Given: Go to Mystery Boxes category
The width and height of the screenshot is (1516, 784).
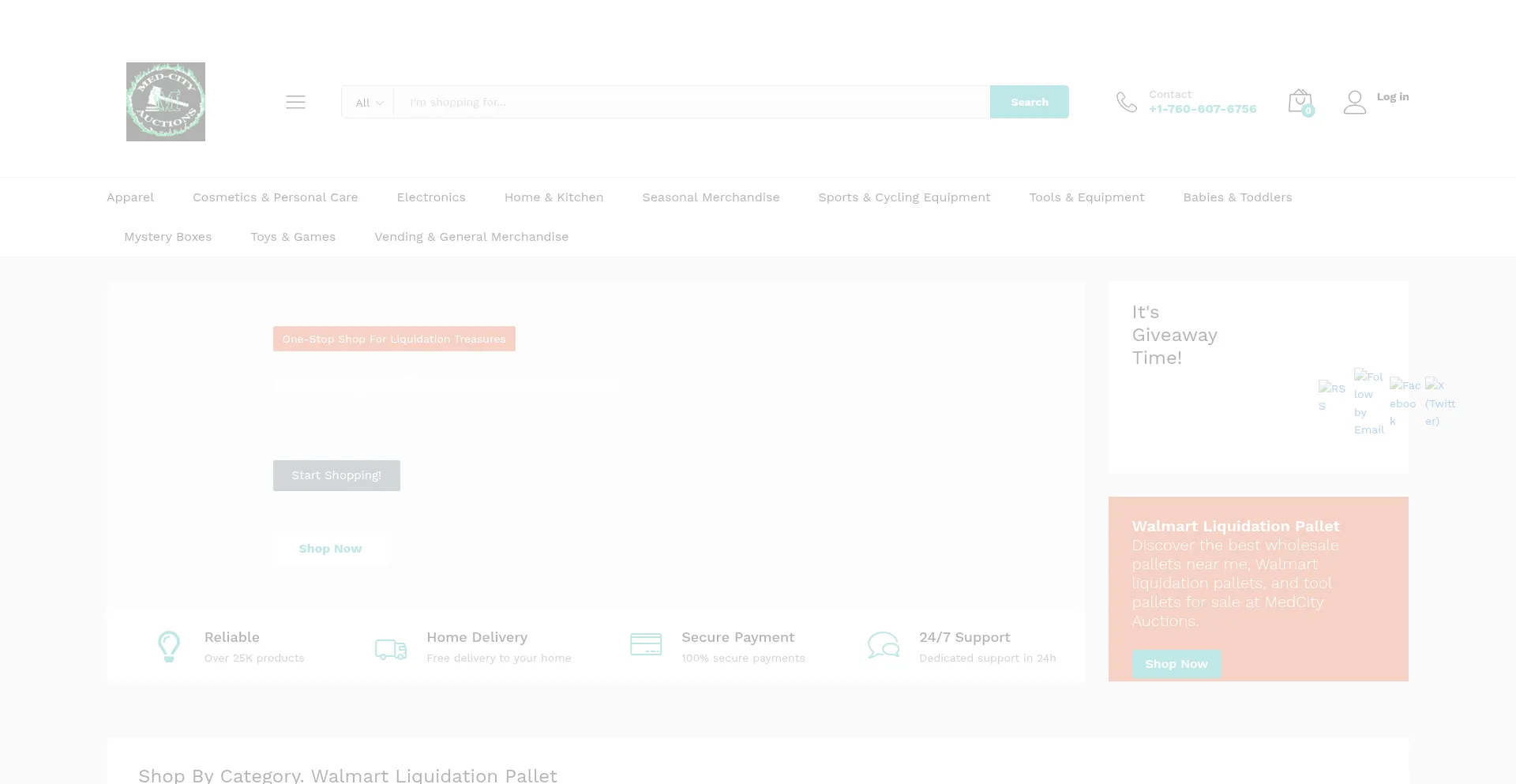Looking at the screenshot, I should click(x=167, y=237).
